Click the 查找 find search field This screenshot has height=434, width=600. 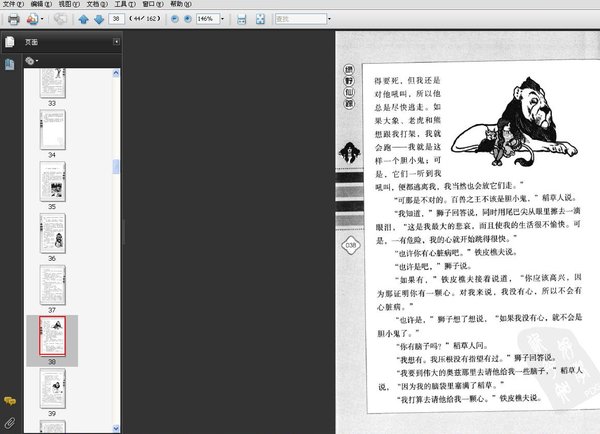coord(301,19)
